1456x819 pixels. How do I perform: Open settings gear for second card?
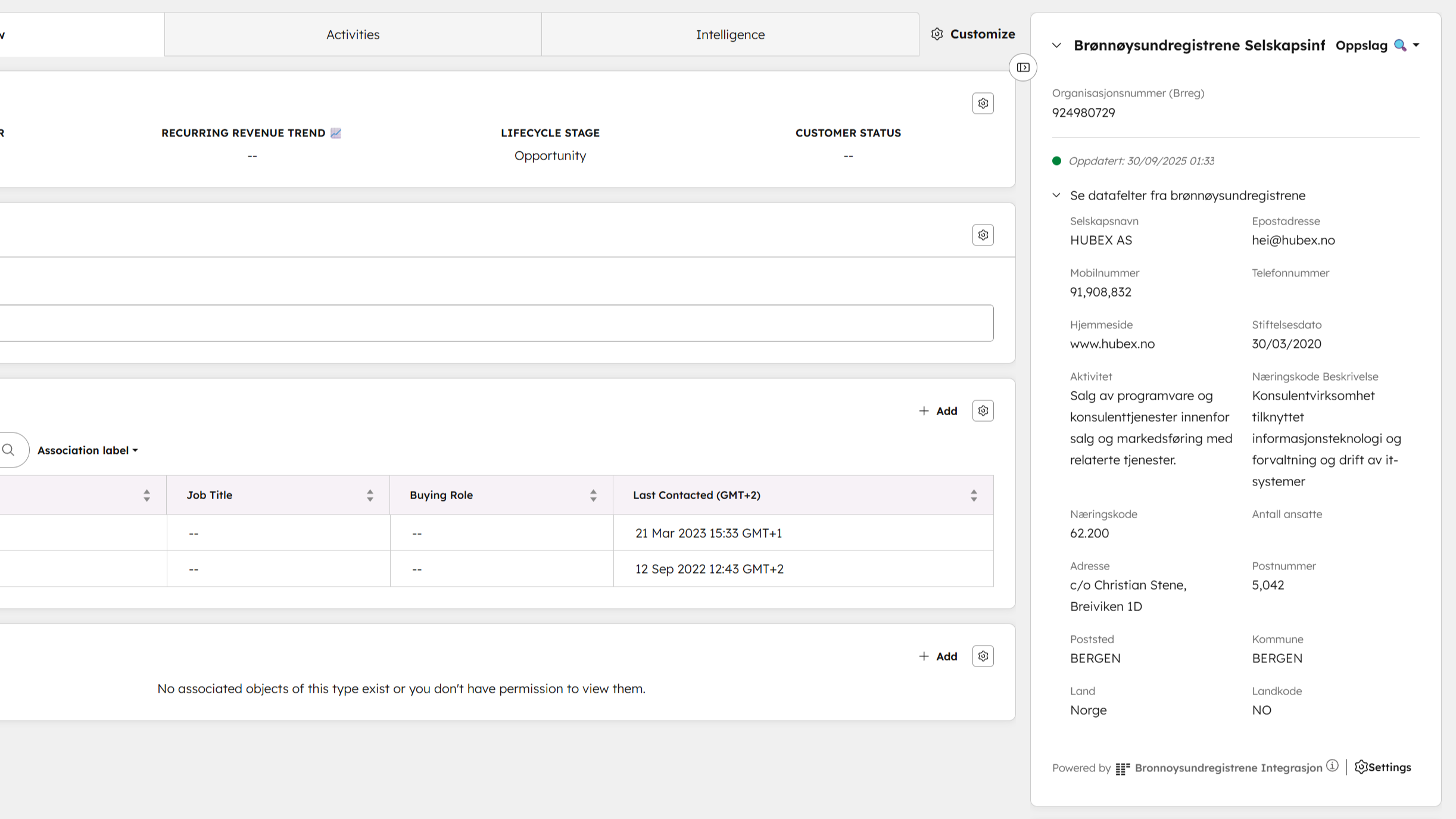[983, 235]
